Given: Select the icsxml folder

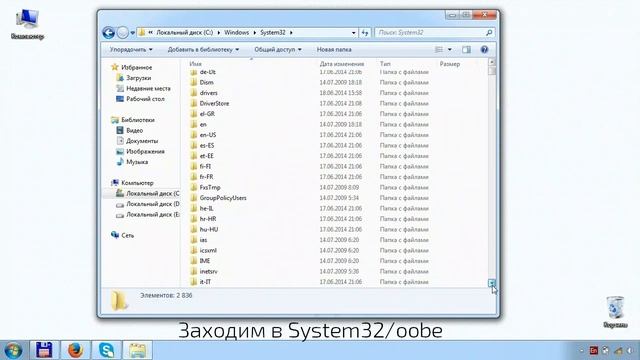Looking at the screenshot, I should click(x=208, y=251).
